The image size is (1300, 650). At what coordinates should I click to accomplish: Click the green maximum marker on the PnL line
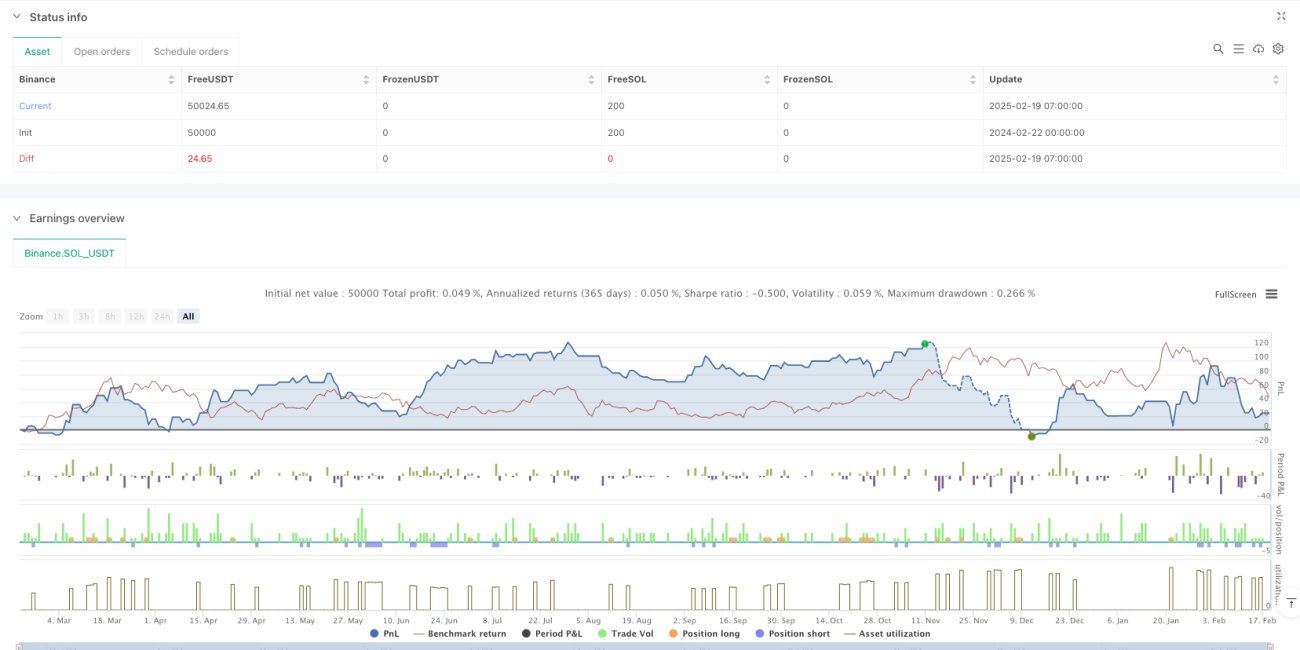pos(925,344)
